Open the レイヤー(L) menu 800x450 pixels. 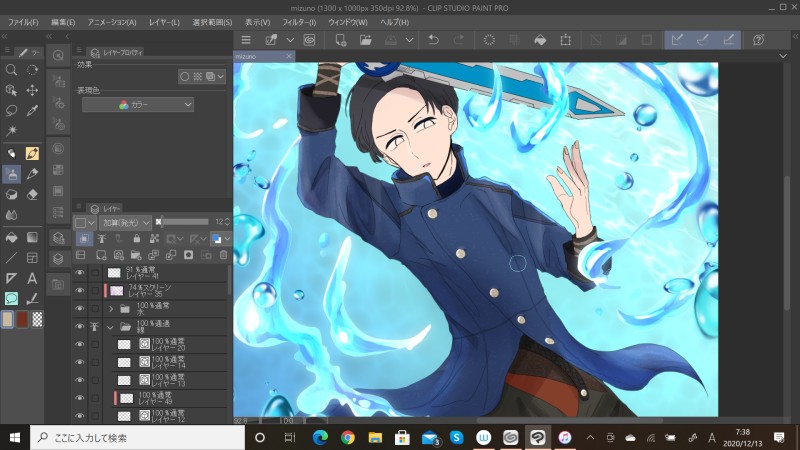(x=164, y=22)
